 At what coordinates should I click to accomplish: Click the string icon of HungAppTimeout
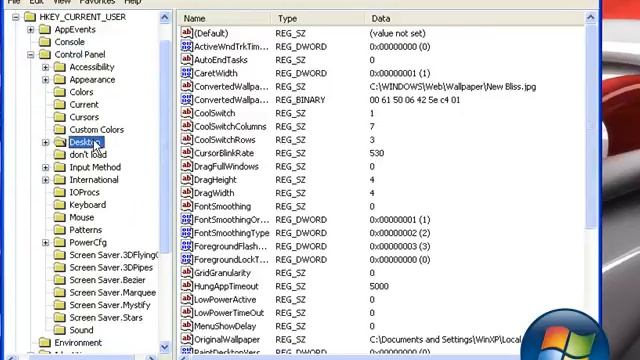click(x=187, y=286)
